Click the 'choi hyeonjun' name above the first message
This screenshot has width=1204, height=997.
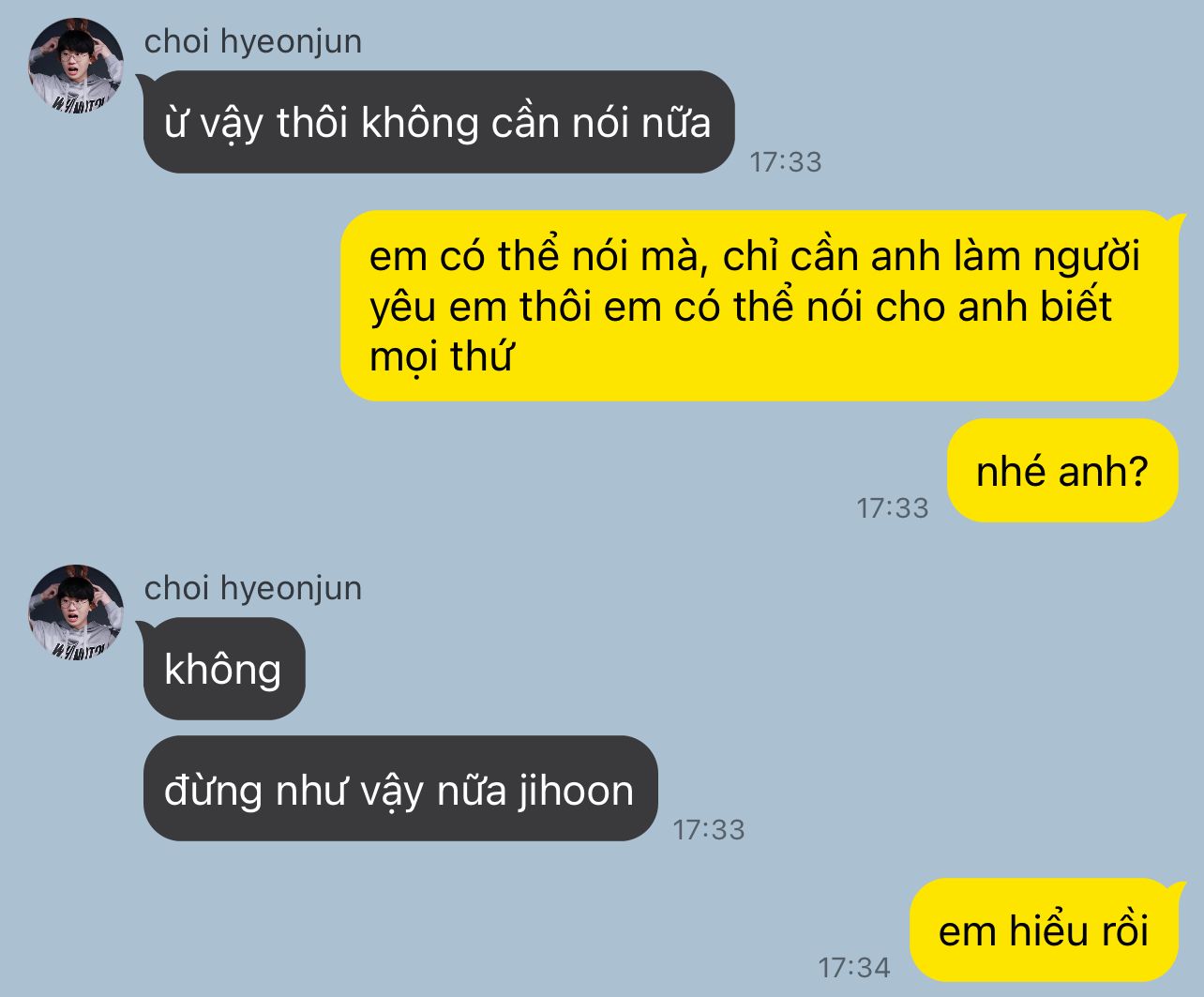coord(253,41)
